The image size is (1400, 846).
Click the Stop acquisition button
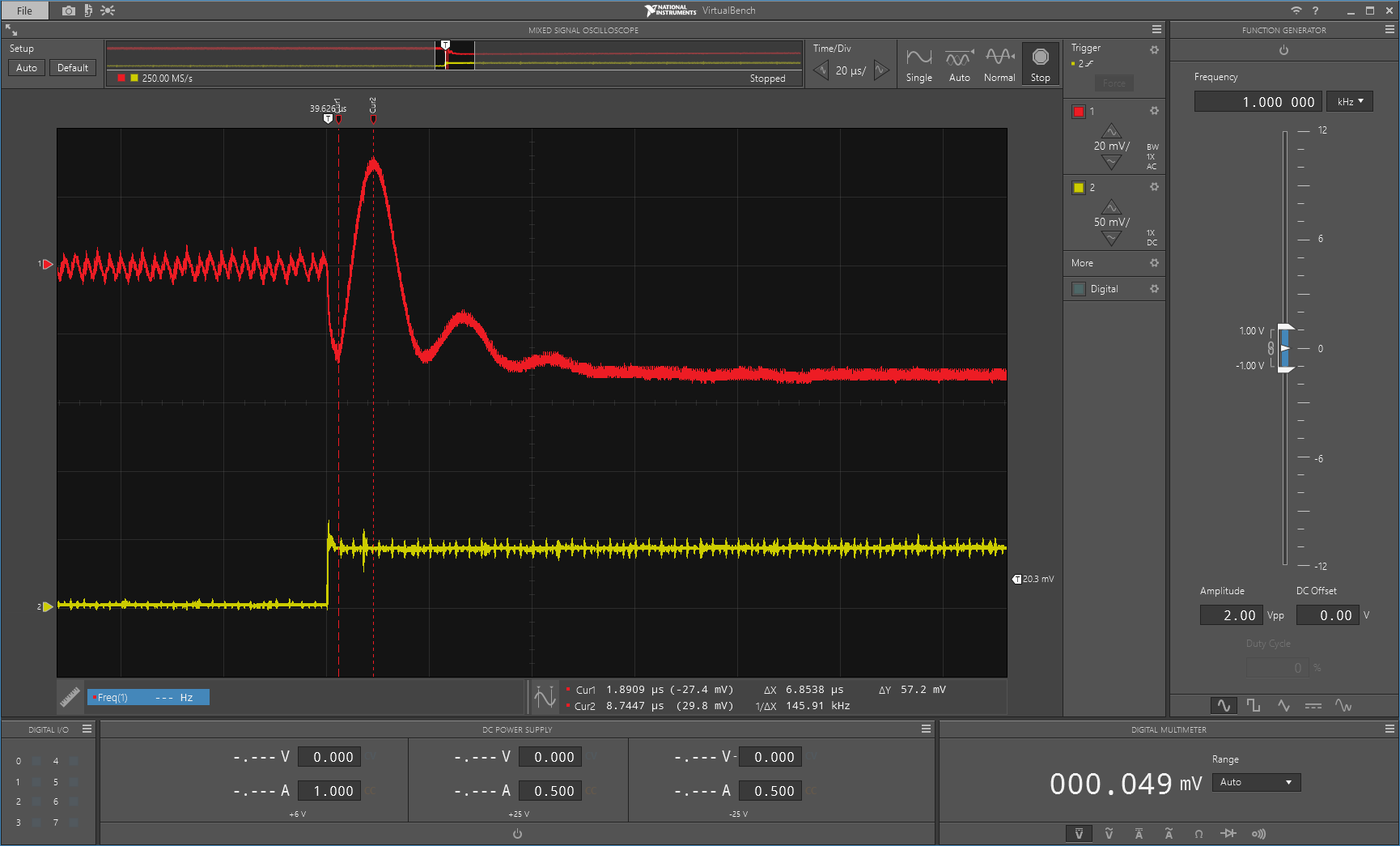coord(1040,64)
